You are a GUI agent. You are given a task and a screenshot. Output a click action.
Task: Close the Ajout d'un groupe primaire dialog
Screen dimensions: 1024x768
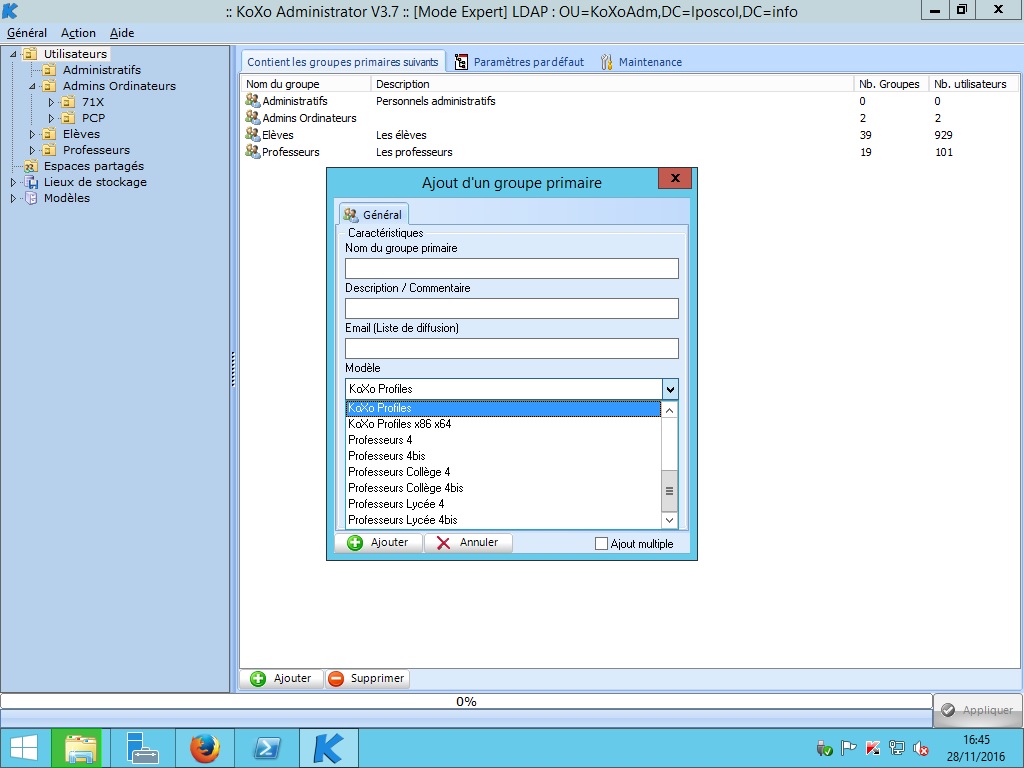pos(675,178)
